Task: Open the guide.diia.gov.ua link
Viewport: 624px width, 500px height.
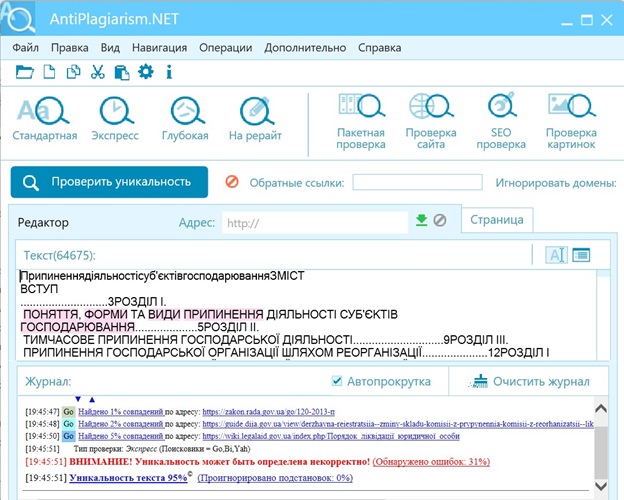Action: 398,424
